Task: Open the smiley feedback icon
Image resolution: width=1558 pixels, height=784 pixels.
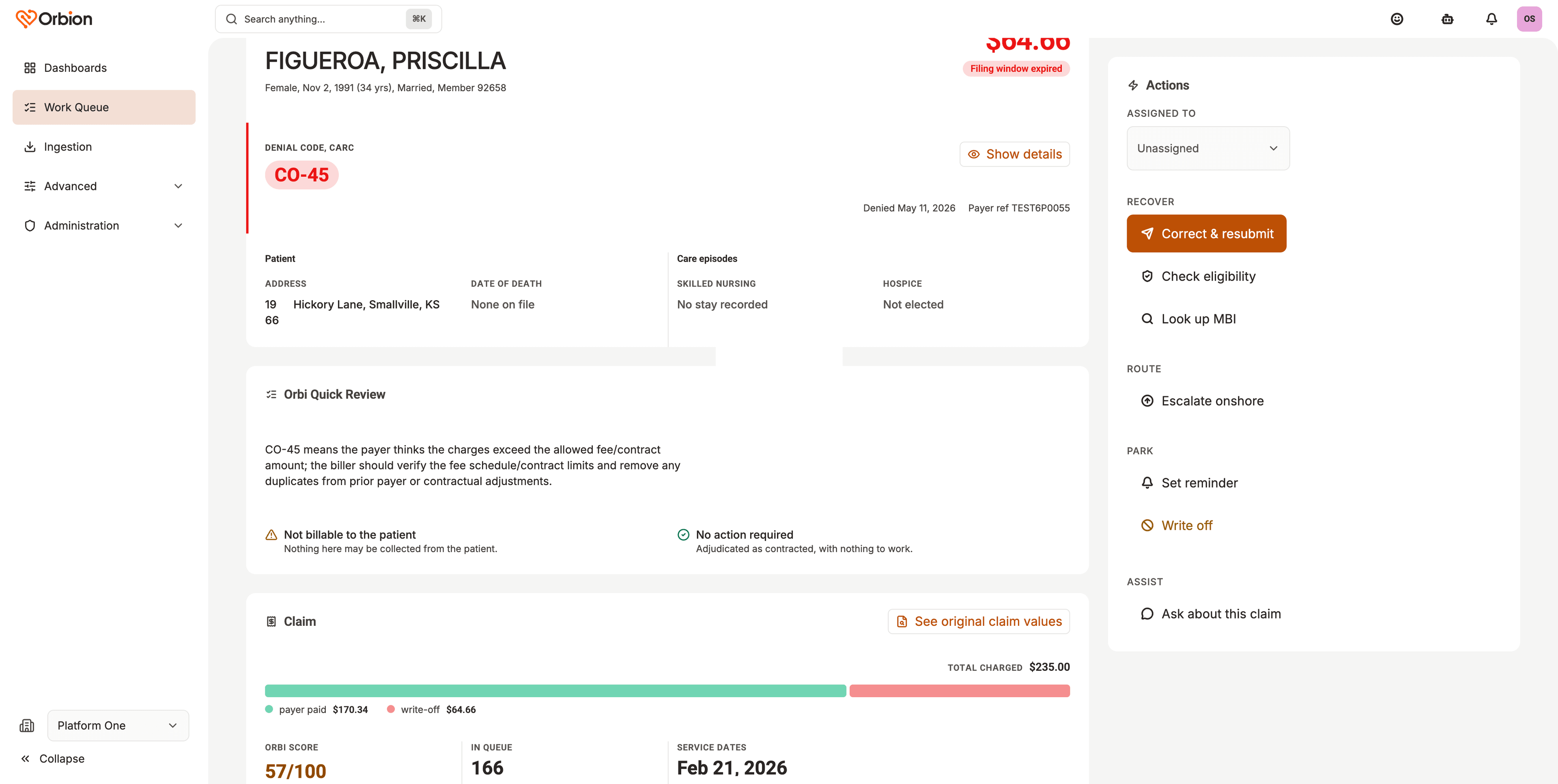Action: click(1397, 19)
